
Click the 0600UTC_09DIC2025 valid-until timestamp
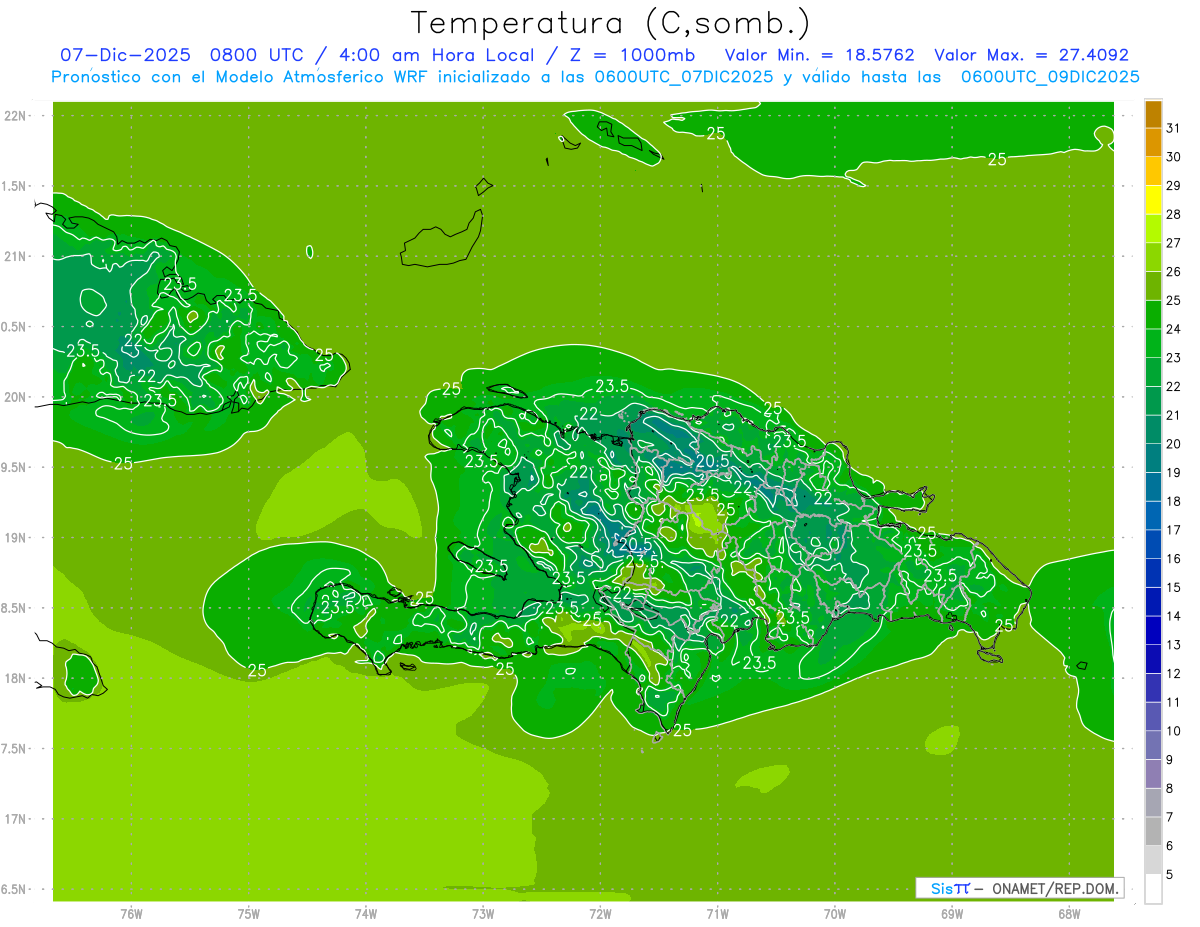pos(1050,77)
